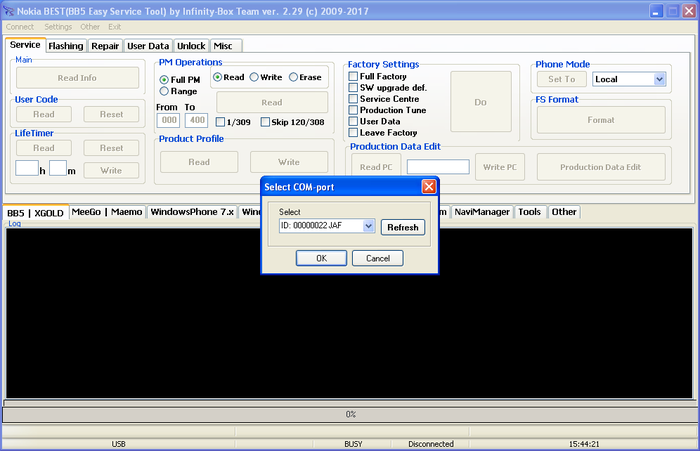
Task: Click OK in Select COM-port dialog
Action: click(321, 258)
